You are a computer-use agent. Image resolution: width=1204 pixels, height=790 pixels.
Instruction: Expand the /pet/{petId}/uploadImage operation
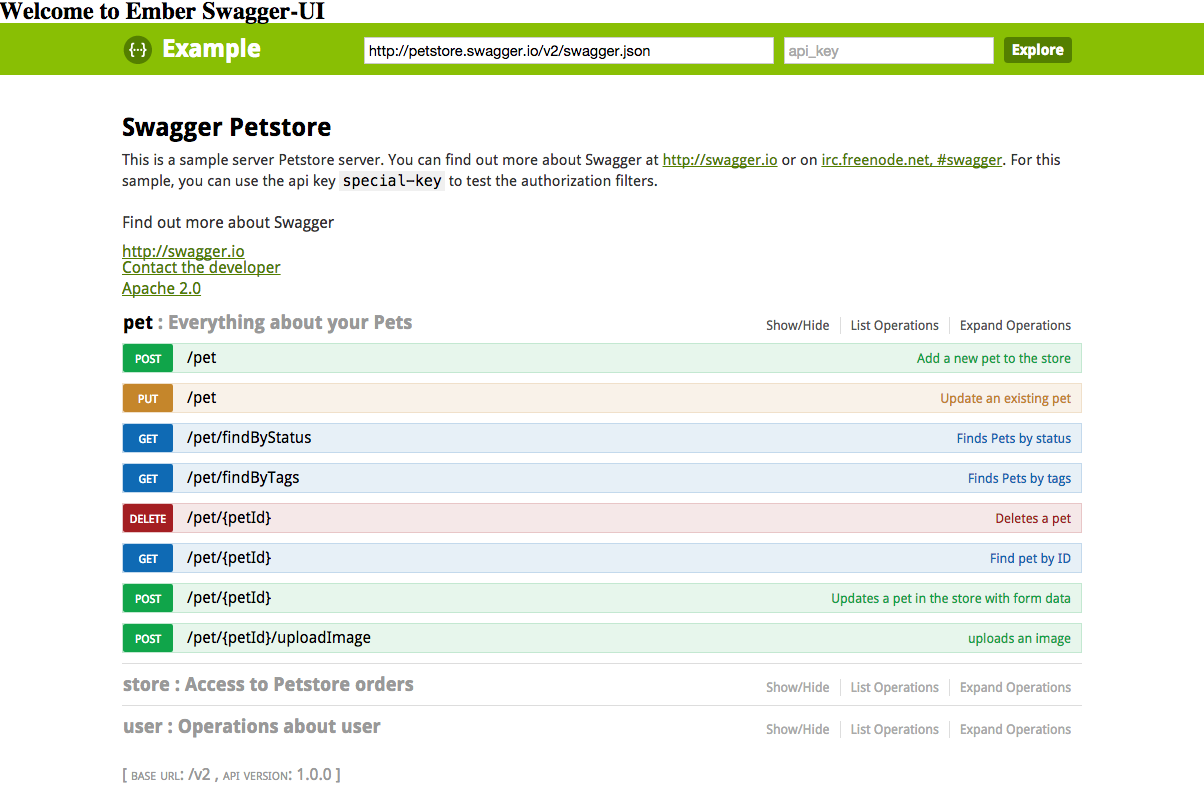pos(279,638)
